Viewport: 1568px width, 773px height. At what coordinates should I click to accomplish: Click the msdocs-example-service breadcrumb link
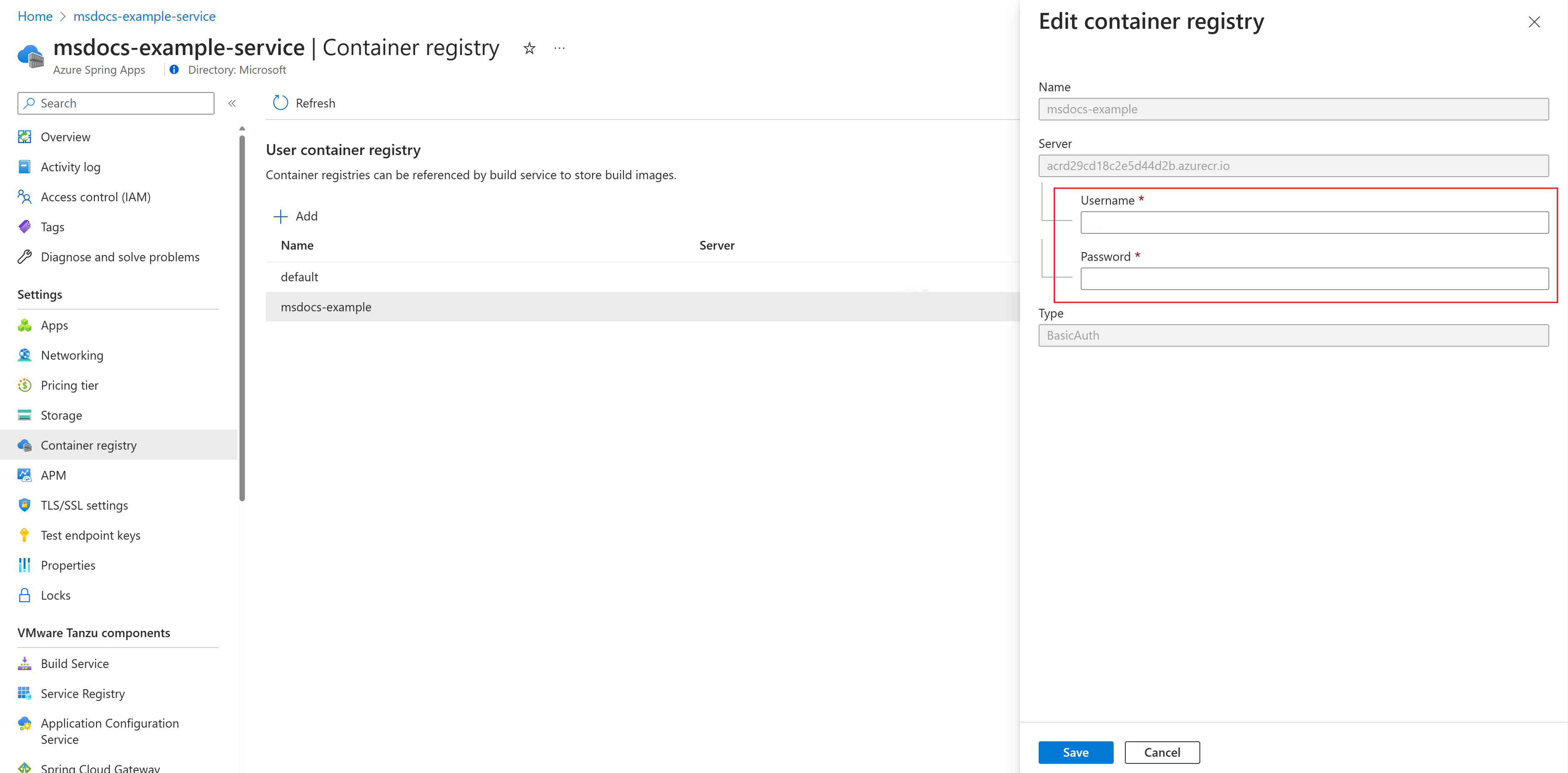(x=144, y=16)
